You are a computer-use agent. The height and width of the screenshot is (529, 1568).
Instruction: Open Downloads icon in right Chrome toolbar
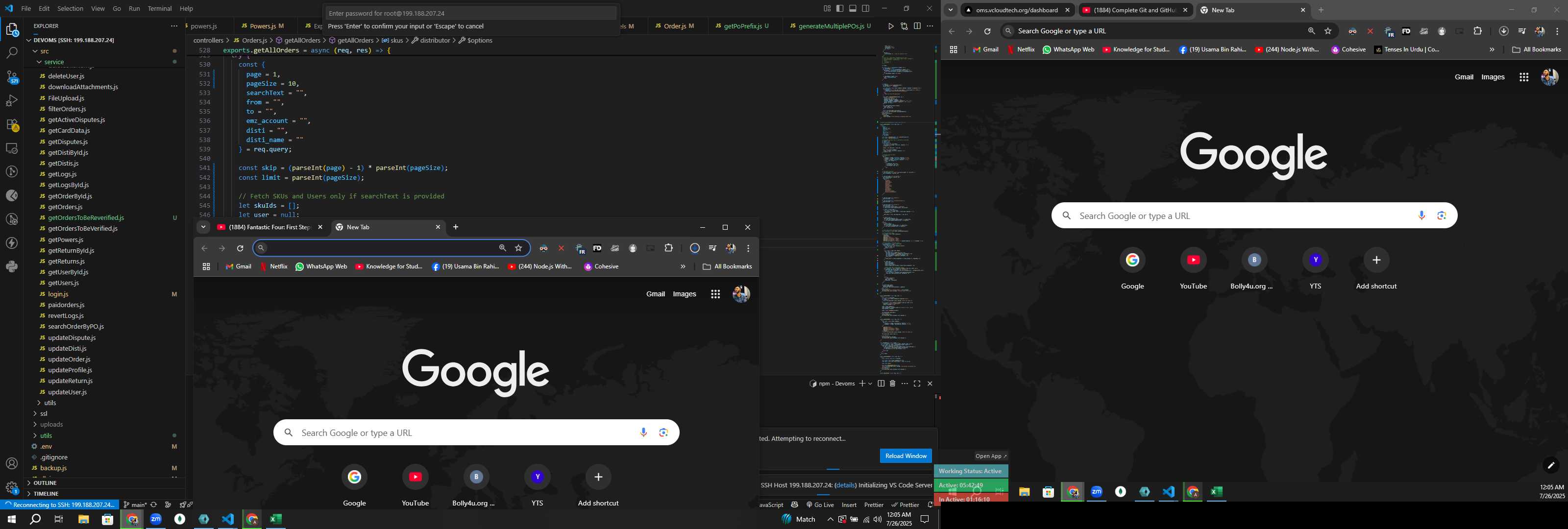1503,31
